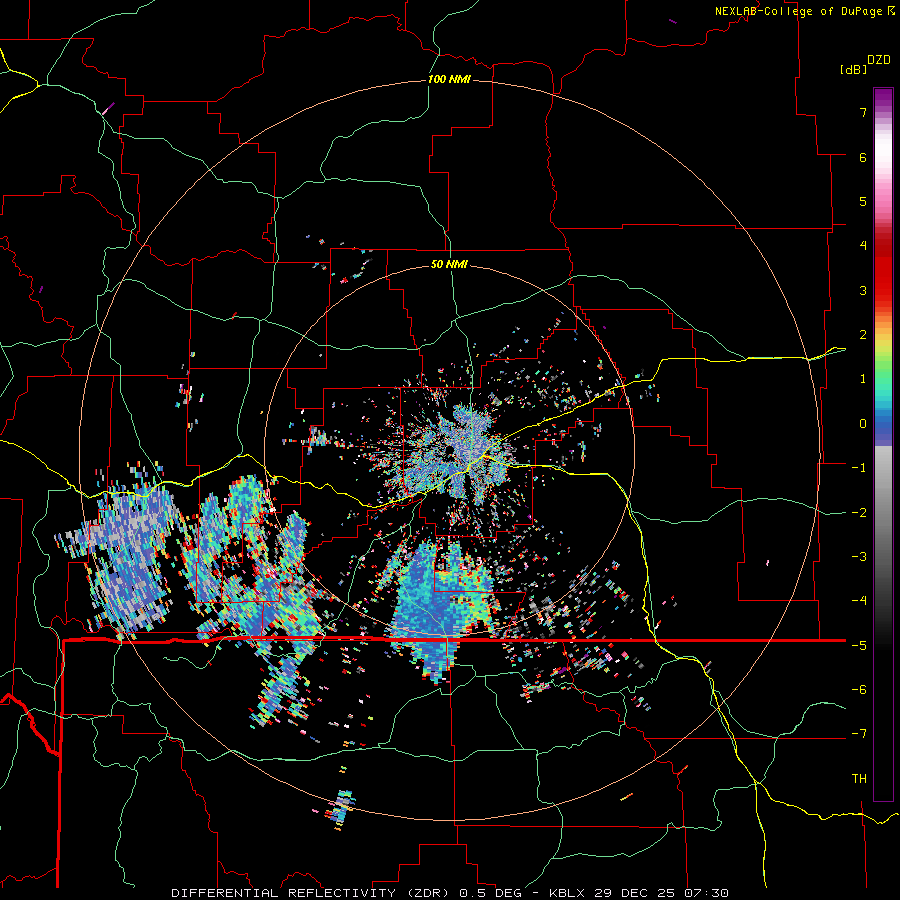Viewport: 900px width, 900px height.
Task: Click the -1 dB tick on color scale
Action: point(859,468)
